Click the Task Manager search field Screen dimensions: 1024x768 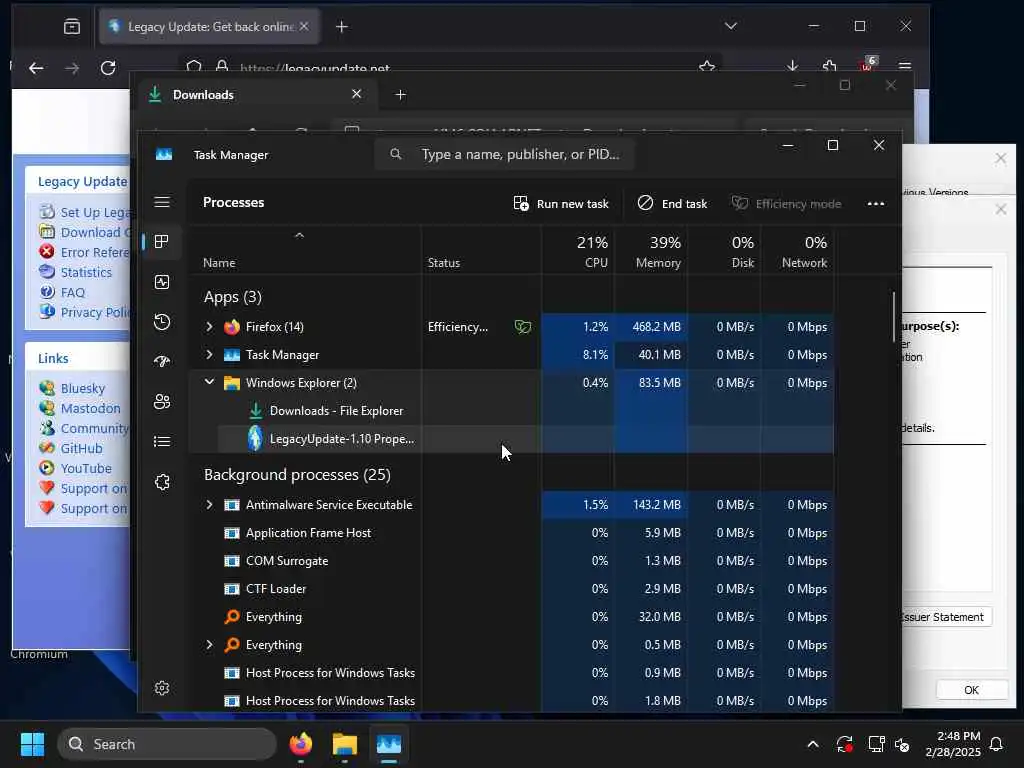pos(504,154)
